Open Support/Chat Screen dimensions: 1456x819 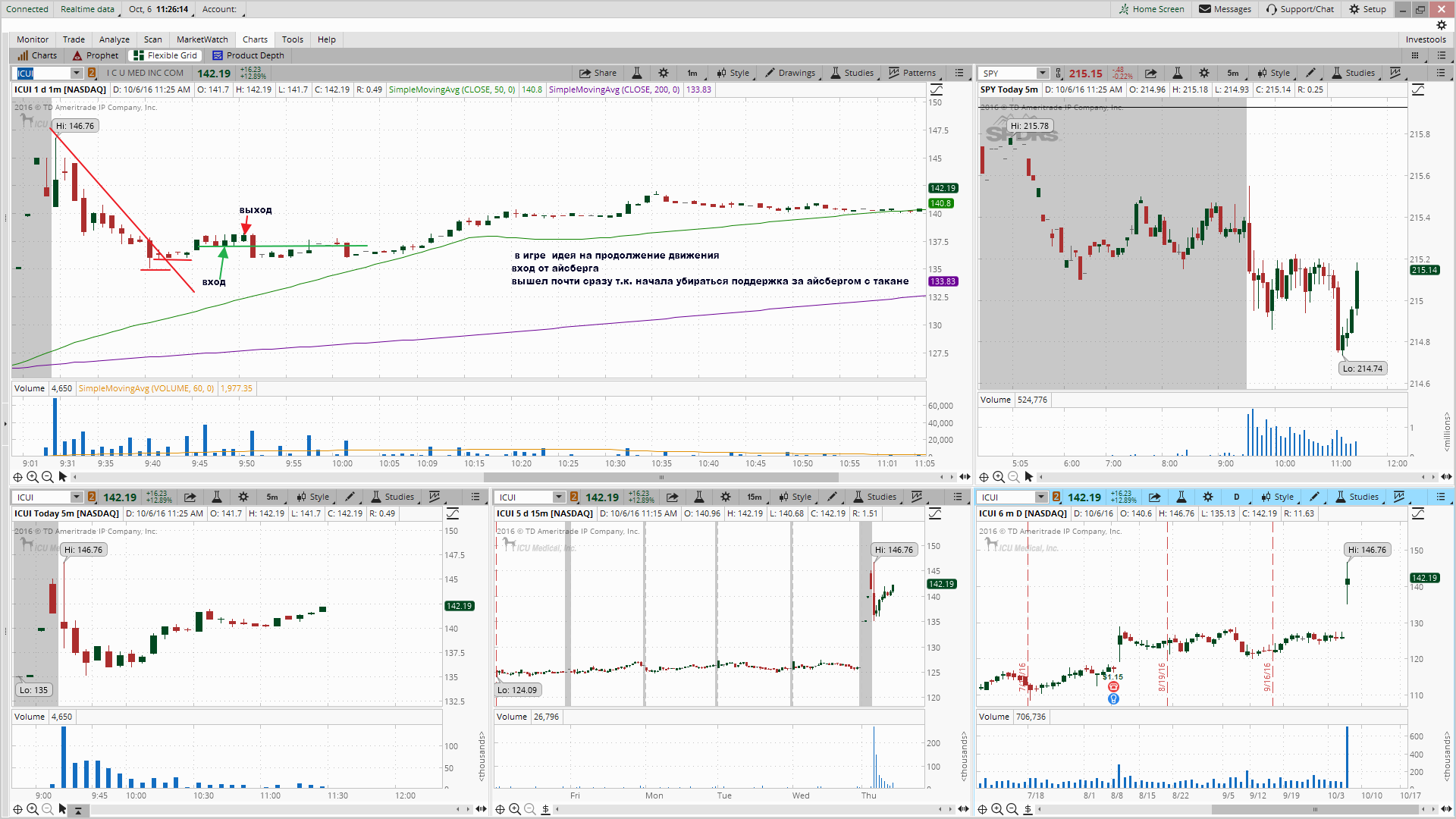coord(1300,9)
